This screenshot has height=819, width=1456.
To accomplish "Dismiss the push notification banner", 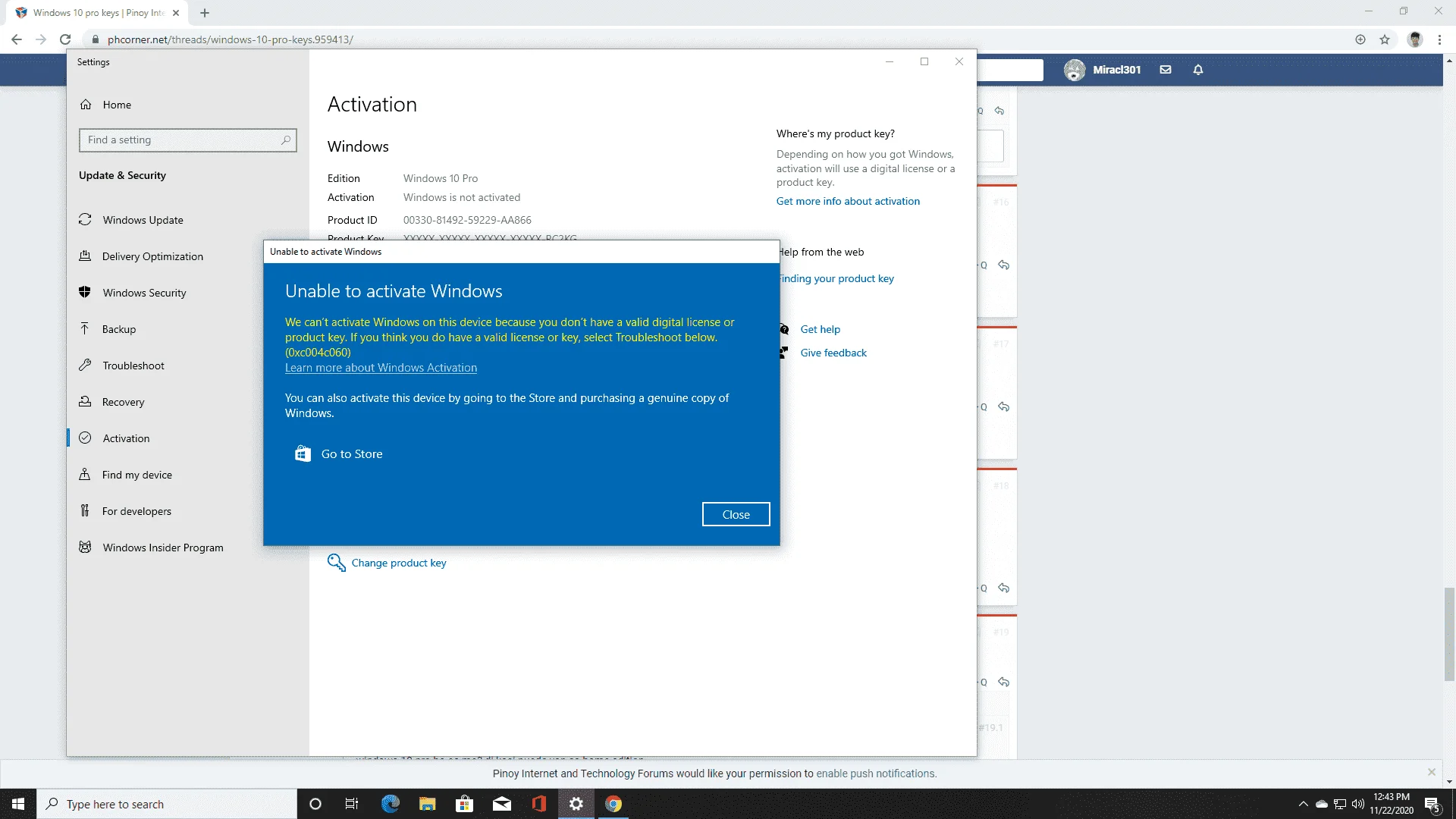I will (1432, 772).
